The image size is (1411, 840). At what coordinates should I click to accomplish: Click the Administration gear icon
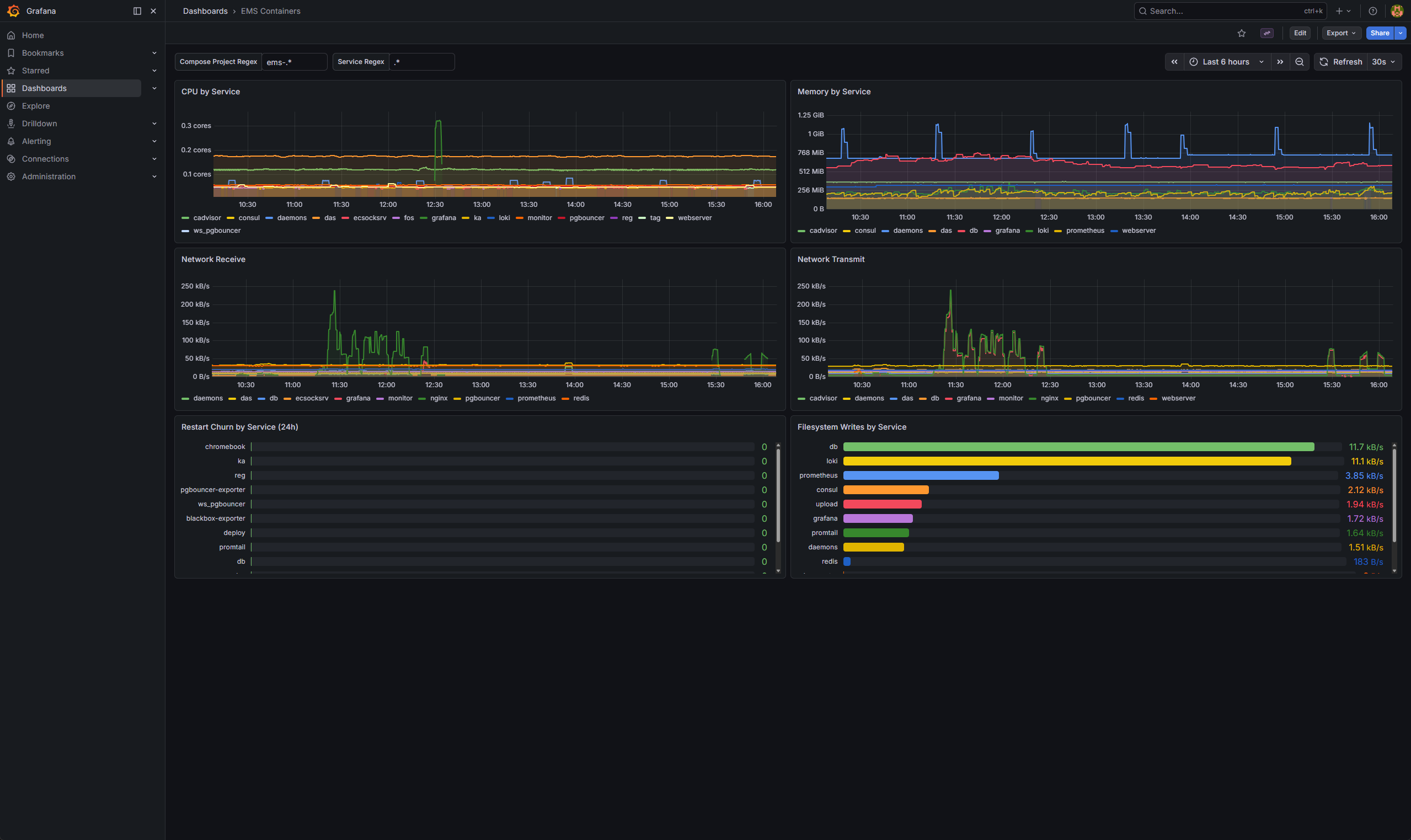[10, 176]
